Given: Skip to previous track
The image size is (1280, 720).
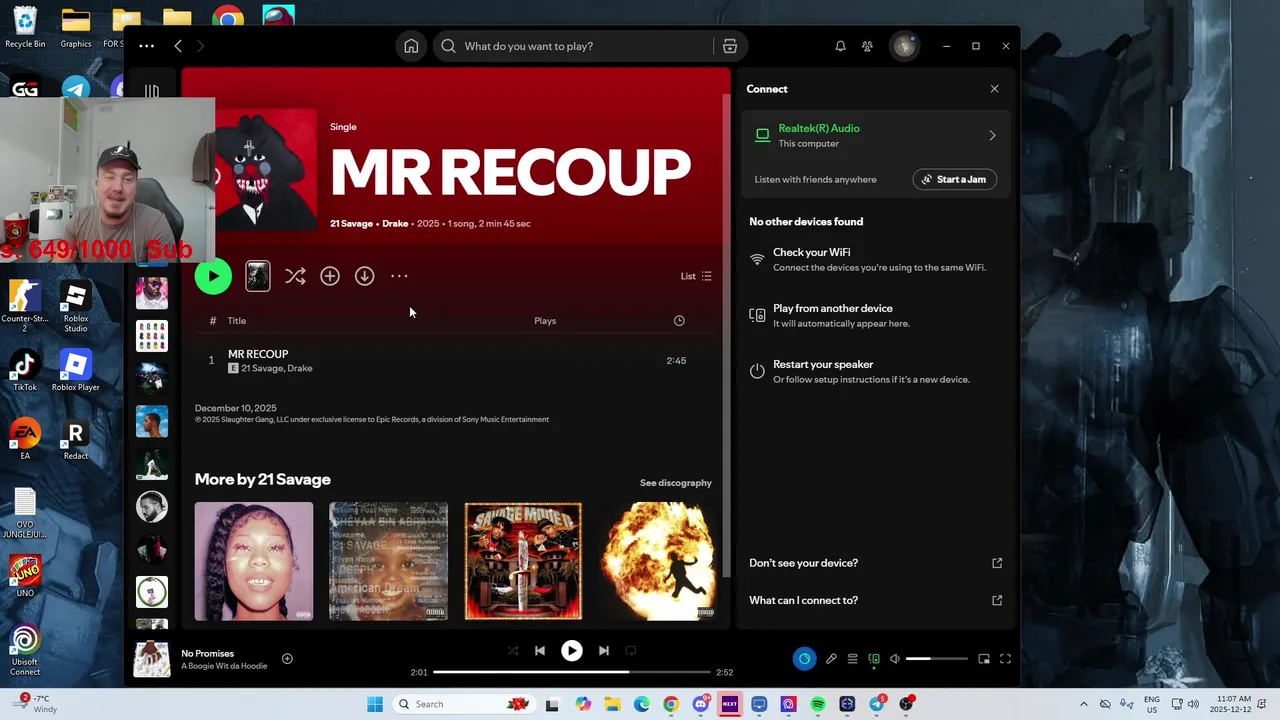Looking at the screenshot, I should point(540,651).
